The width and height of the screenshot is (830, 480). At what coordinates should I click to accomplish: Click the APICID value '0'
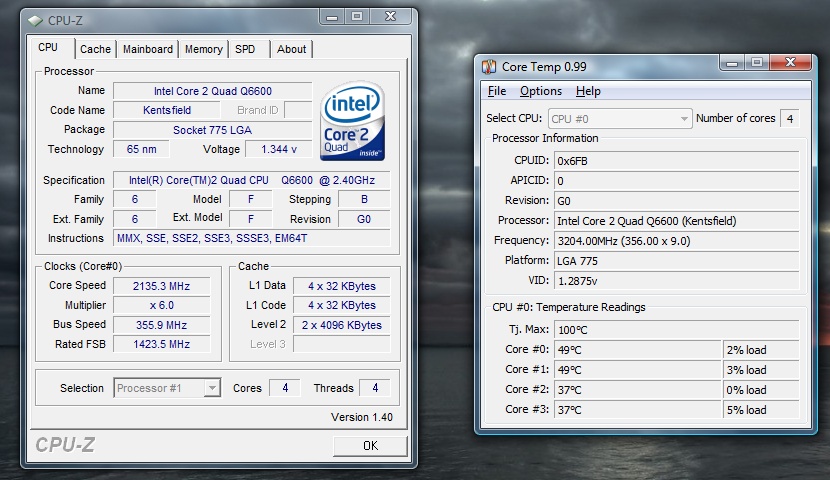(676, 181)
